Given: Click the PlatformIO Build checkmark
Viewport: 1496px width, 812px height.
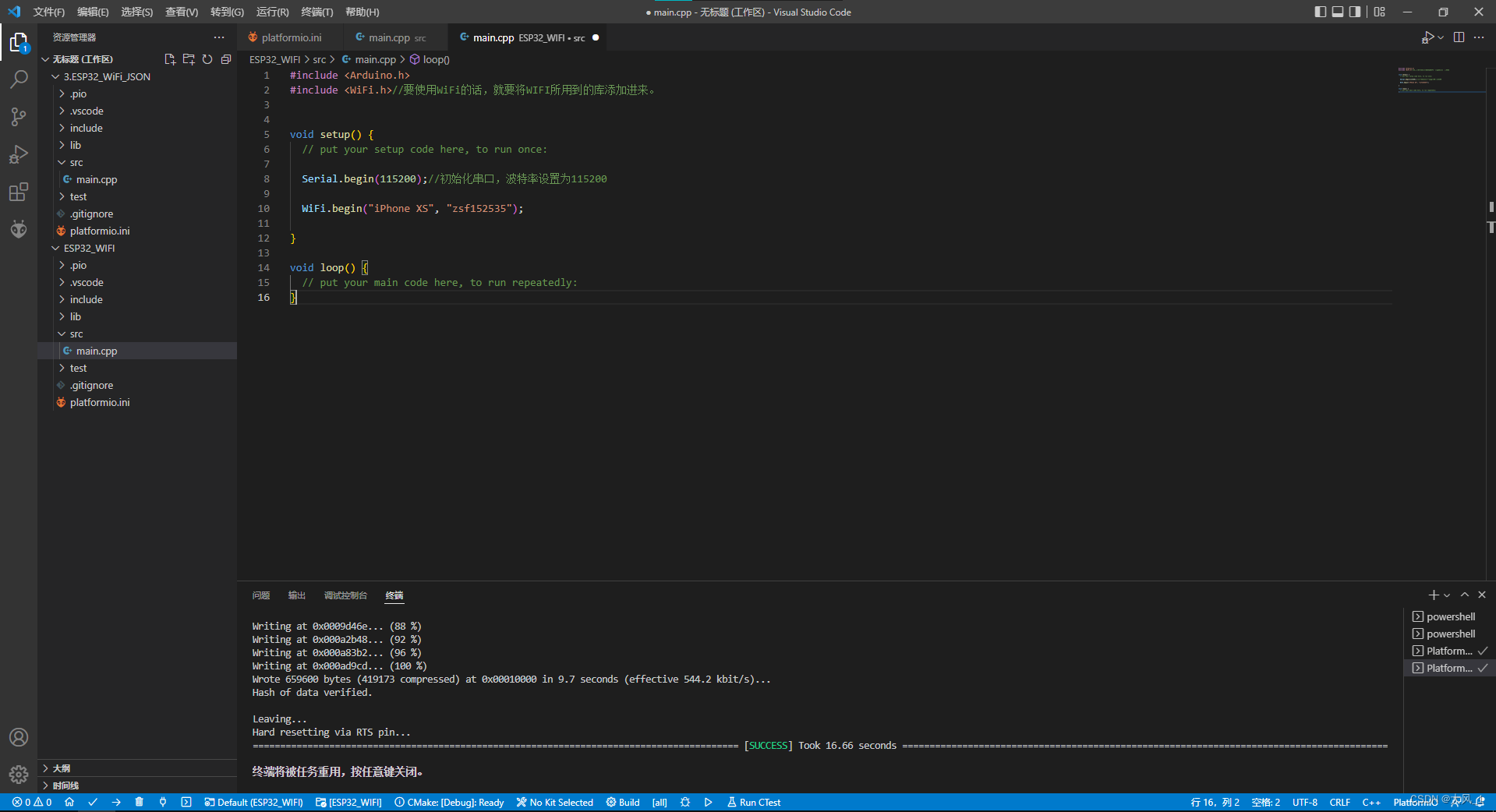Looking at the screenshot, I should point(93,802).
